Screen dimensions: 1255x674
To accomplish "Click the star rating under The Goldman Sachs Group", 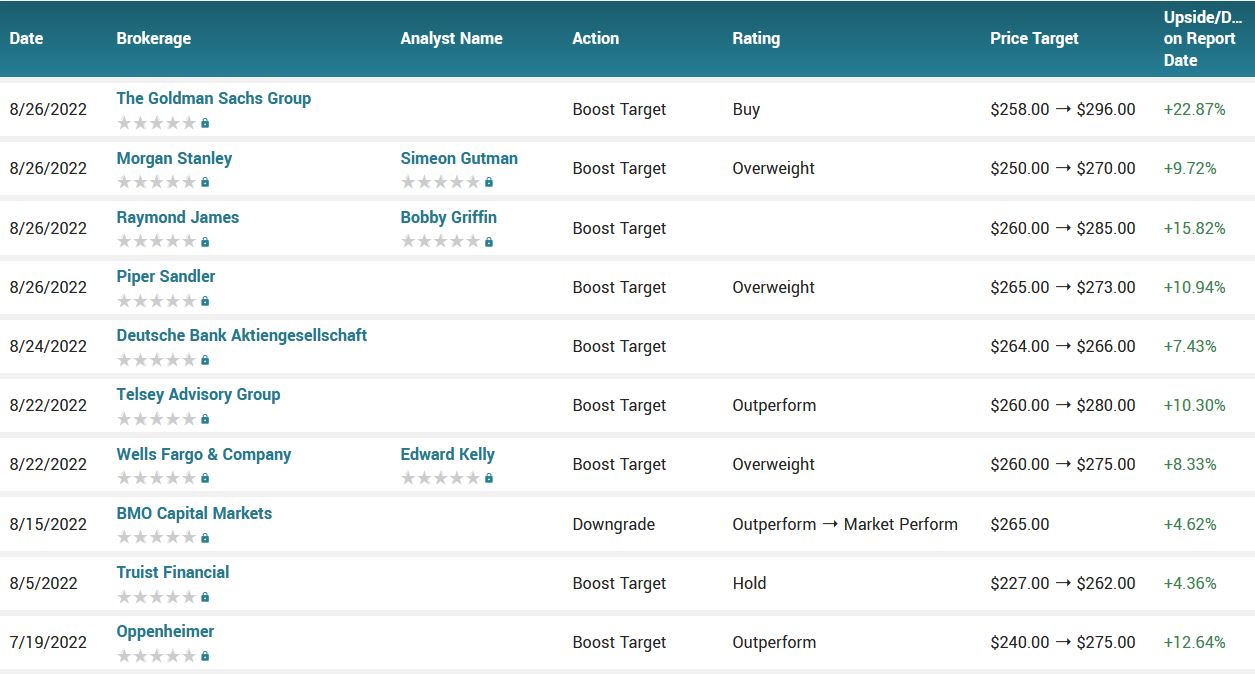I will click(157, 123).
